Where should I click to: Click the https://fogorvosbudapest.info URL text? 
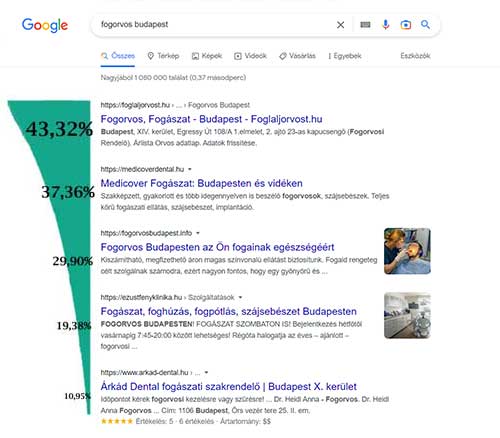(146, 233)
